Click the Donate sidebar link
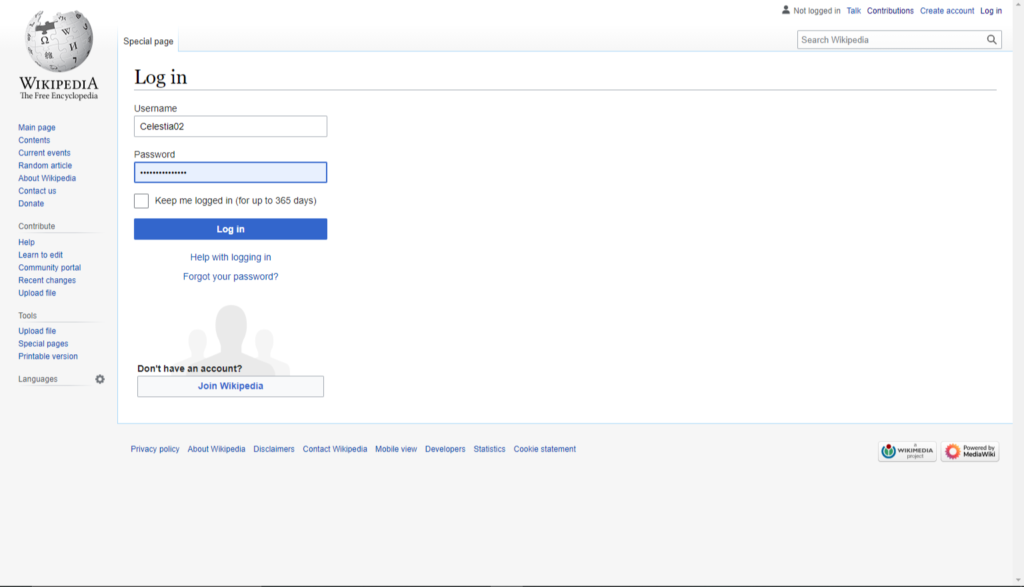 (31, 204)
